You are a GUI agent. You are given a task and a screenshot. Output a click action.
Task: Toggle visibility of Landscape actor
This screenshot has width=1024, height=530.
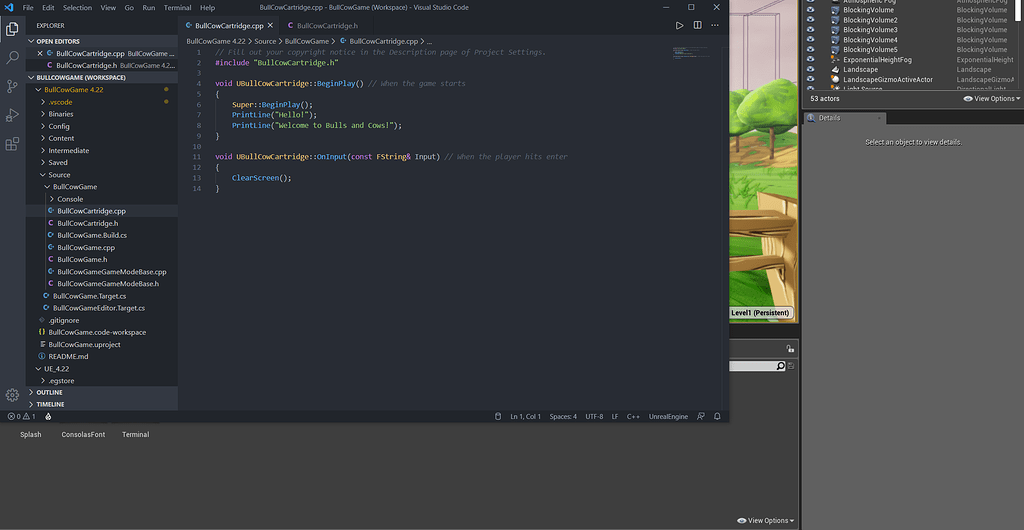coord(810,69)
